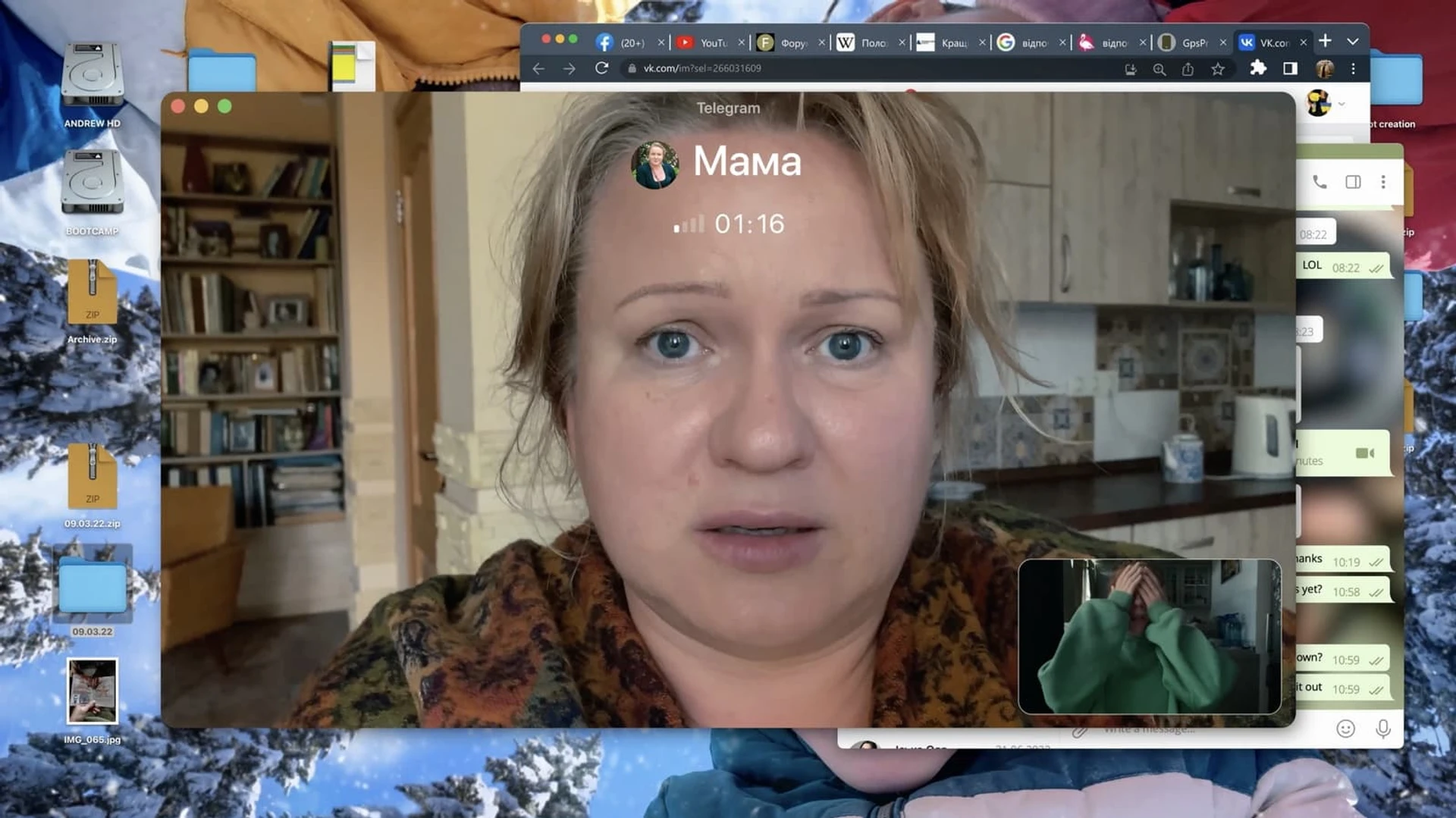Image resolution: width=1456 pixels, height=818 pixels.
Task: Expand the tab search chevron in Chrome
Action: pyautogui.click(x=1352, y=42)
